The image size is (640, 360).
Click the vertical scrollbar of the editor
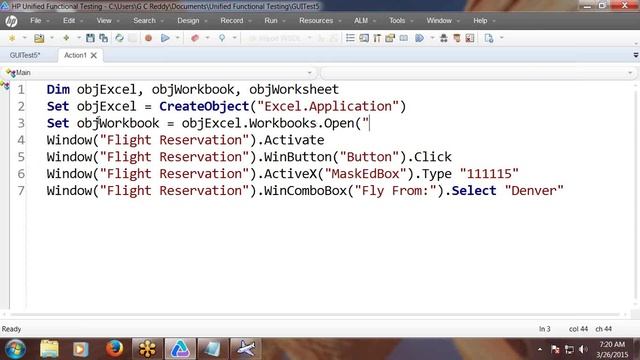[x=636, y=194]
